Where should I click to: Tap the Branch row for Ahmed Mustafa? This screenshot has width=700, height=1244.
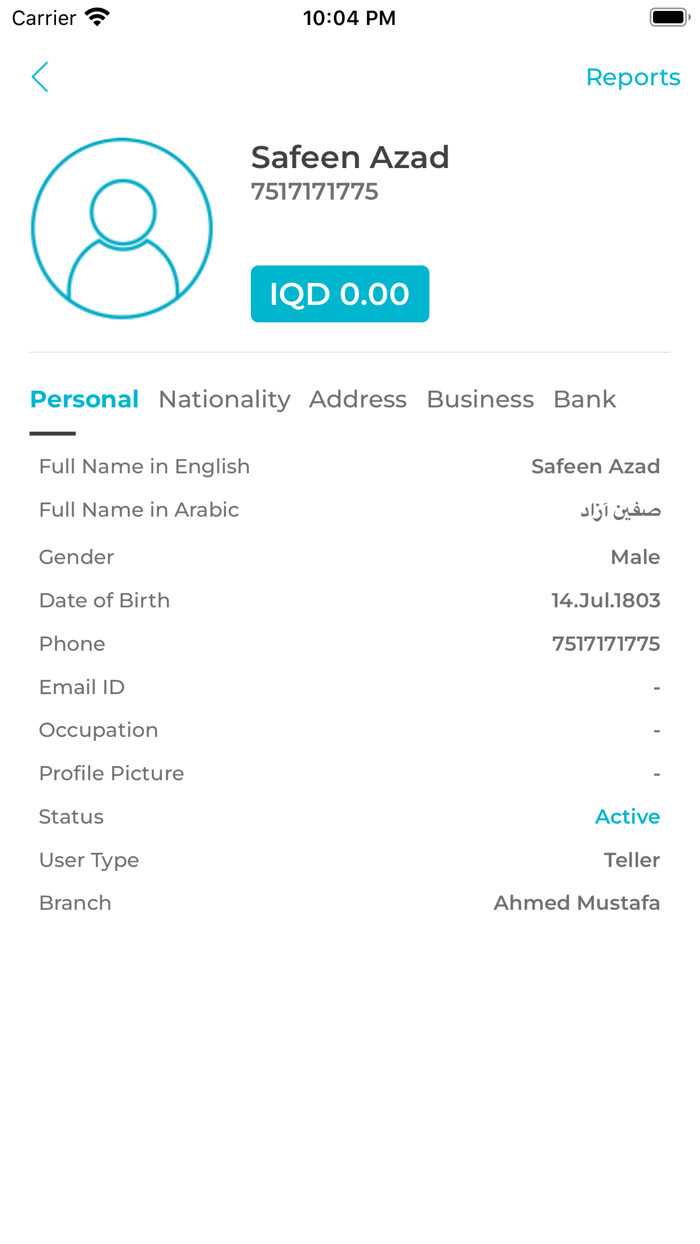pos(350,903)
